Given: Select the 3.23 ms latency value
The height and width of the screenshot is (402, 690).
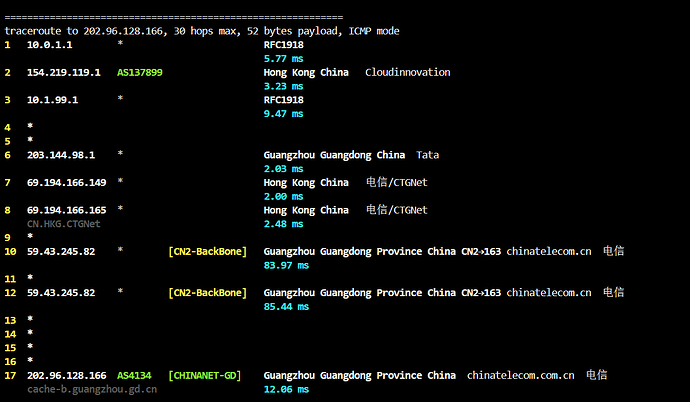Looking at the screenshot, I should pos(283,86).
